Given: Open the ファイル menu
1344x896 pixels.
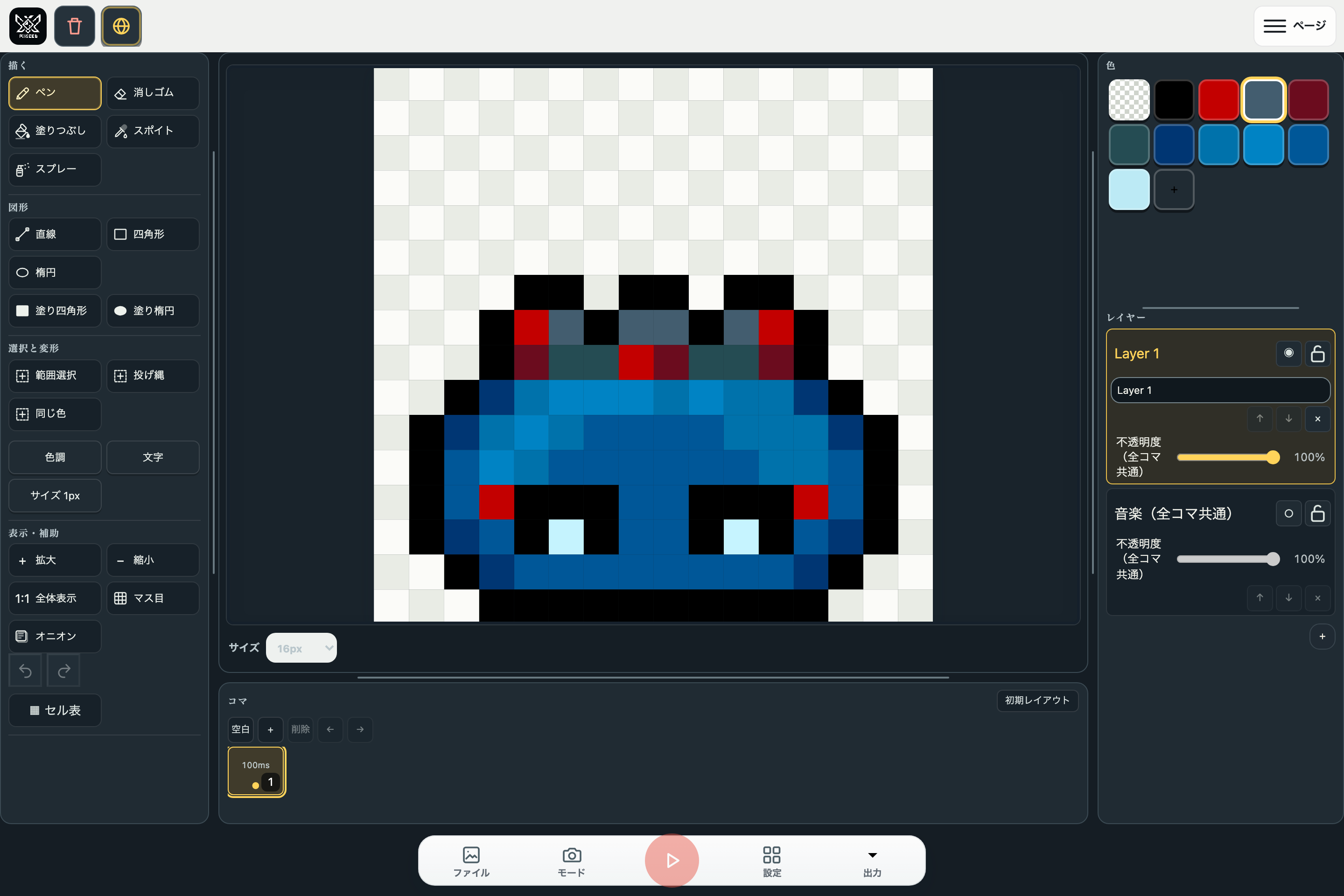Looking at the screenshot, I should point(471,862).
